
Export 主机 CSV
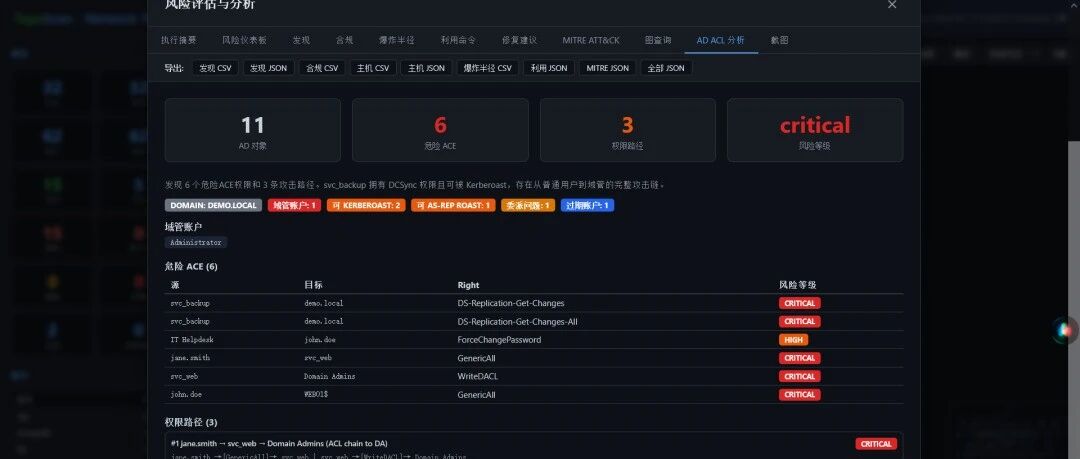[373, 68]
